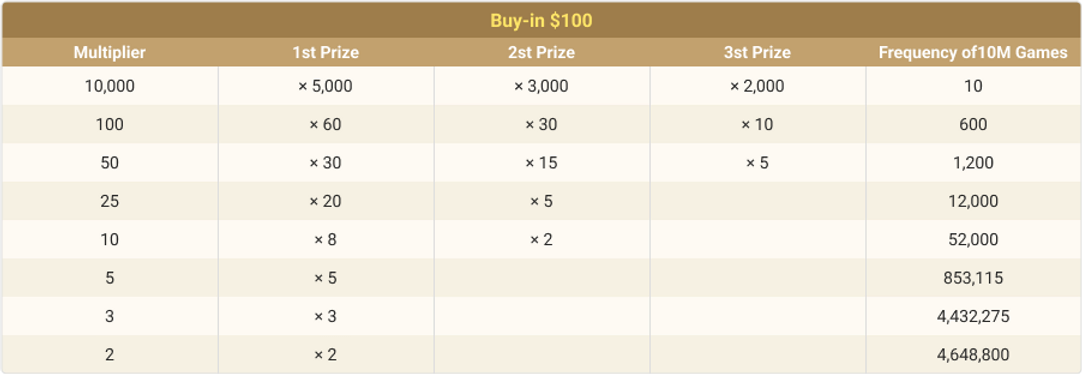Select the × 15 second prize cell
Viewport: 1082px width, 374px height.
[541, 164]
